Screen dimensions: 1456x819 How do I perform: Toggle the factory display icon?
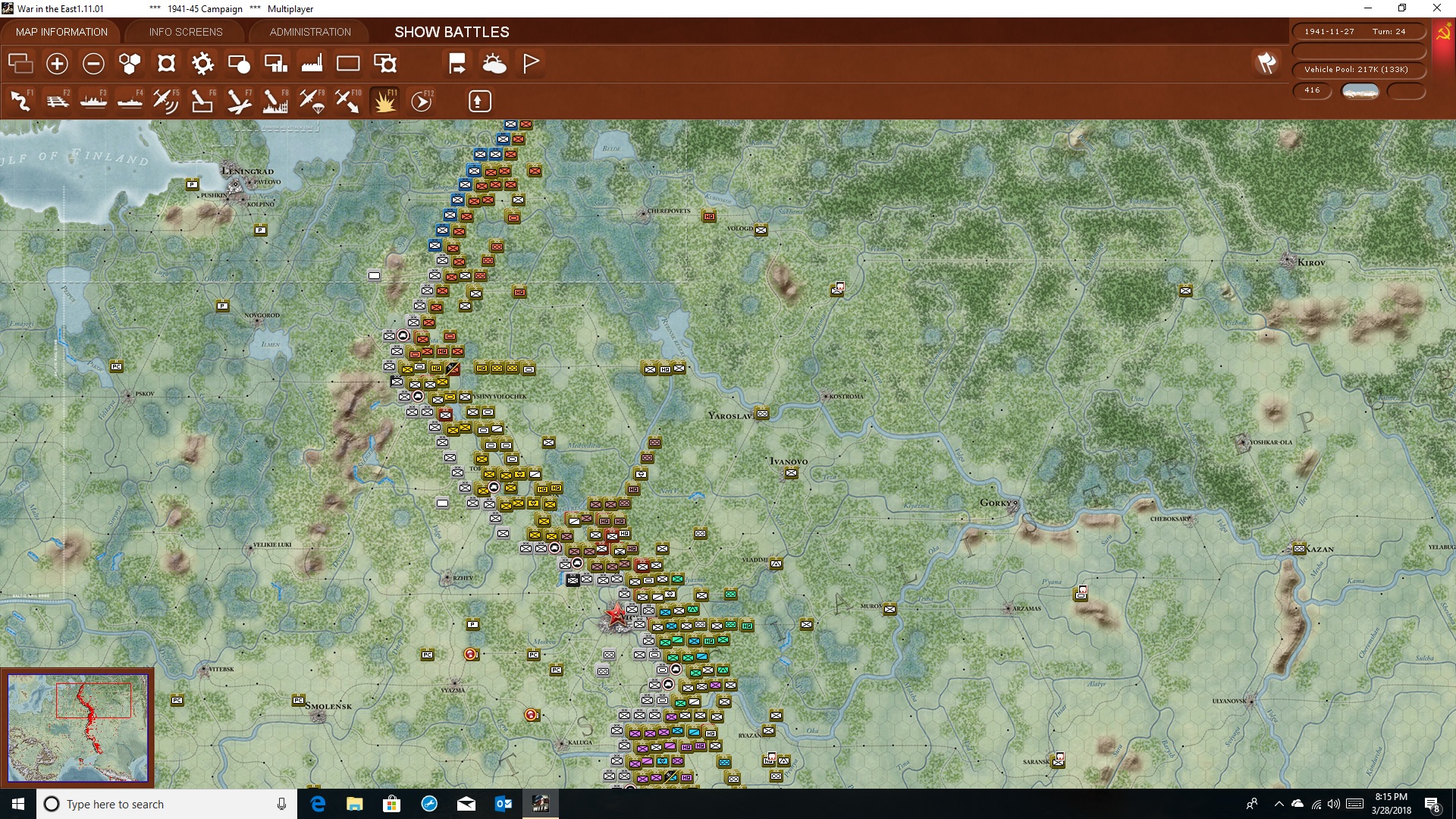(312, 64)
